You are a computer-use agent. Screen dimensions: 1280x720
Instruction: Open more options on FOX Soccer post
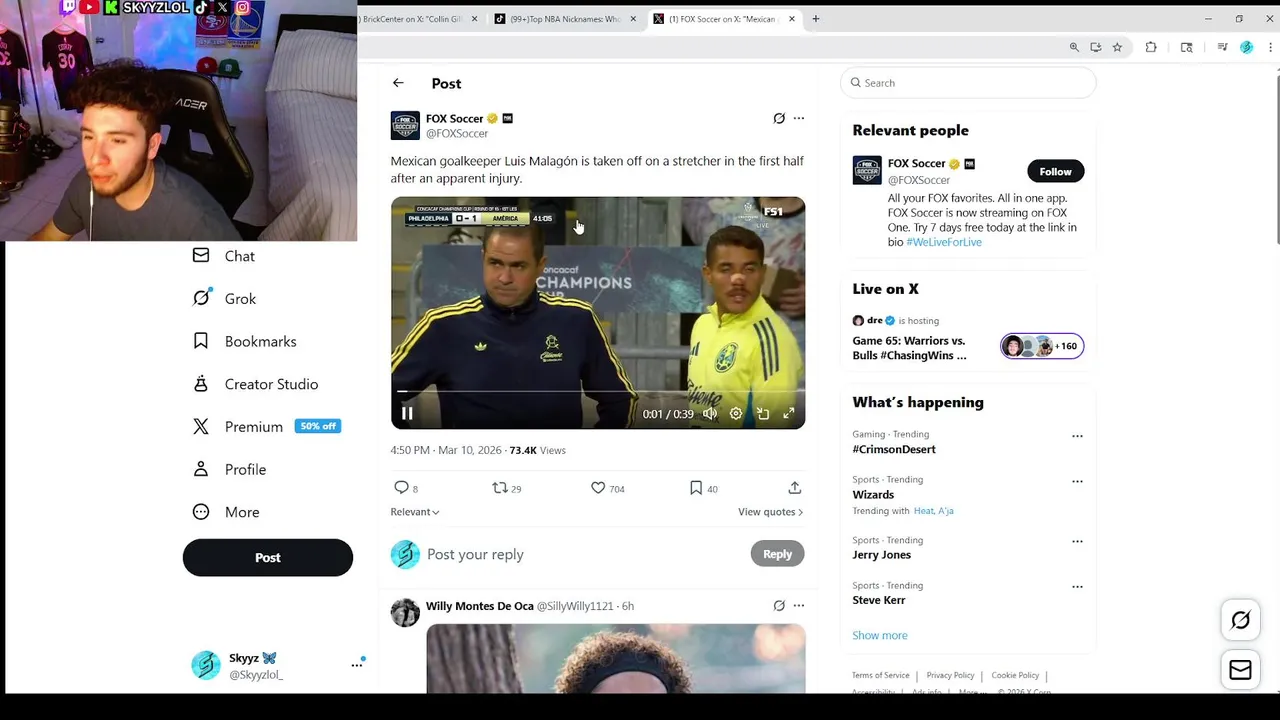[799, 118]
